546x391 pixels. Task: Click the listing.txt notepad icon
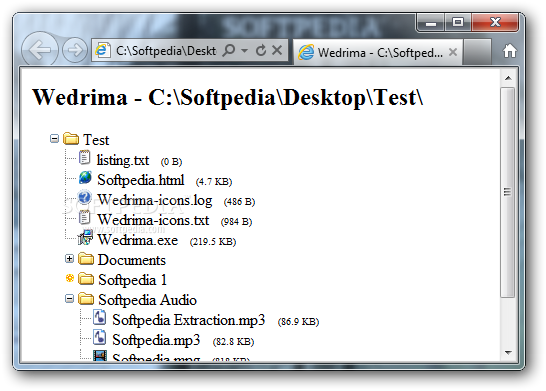click(x=84, y=157)
